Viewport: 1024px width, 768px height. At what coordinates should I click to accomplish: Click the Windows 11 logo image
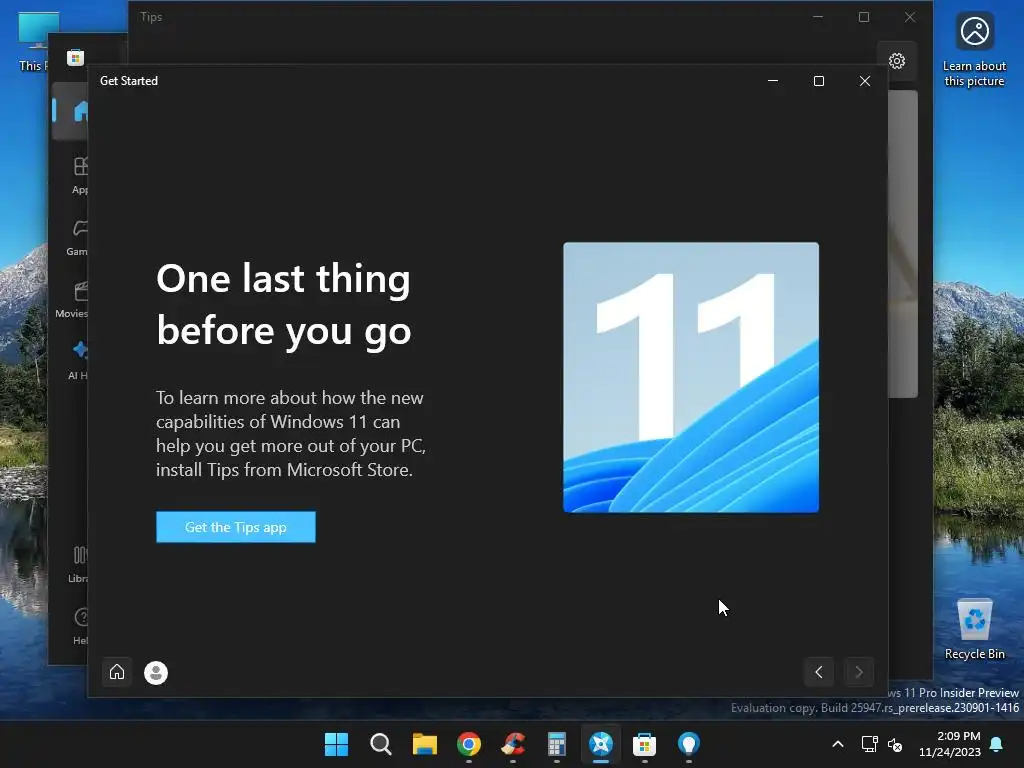pyautogui.click(x=691, y=377)
